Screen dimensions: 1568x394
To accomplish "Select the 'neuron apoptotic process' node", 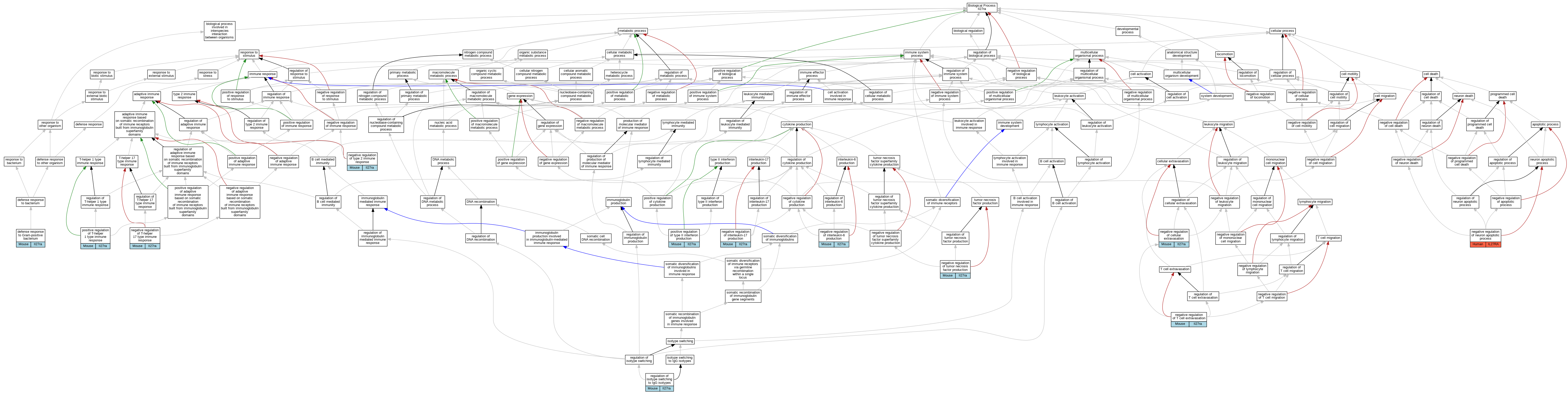I will pyautogui.click(x=1542, y=161).
